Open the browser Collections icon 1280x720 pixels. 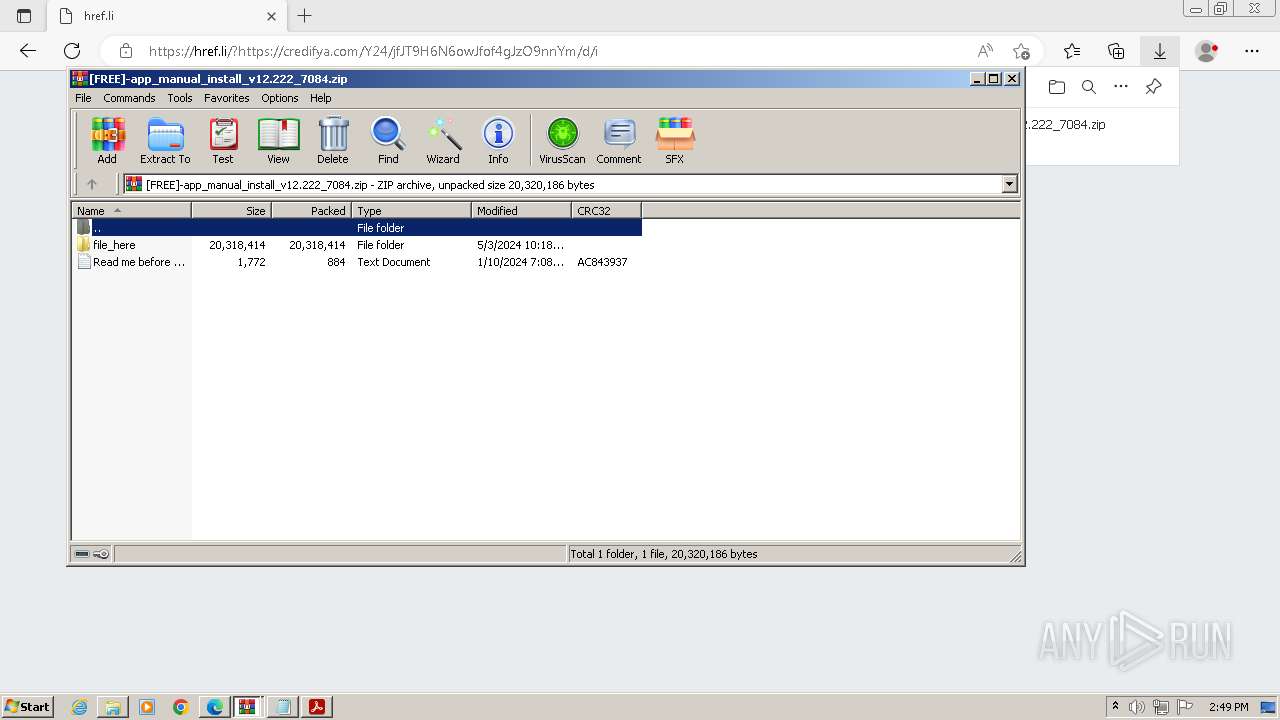[x=1116, y=51]
